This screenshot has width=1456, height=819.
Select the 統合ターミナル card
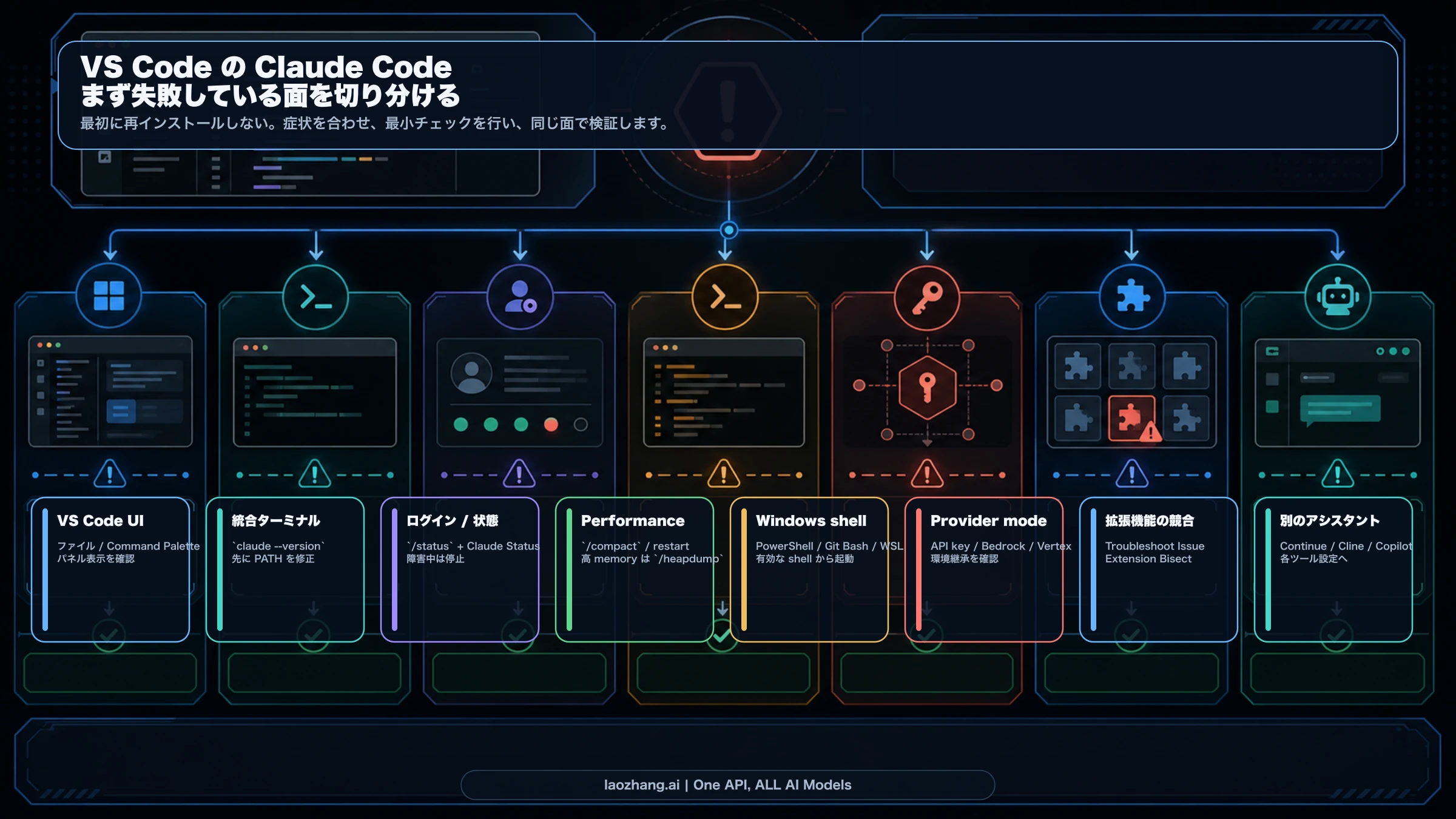285,569
